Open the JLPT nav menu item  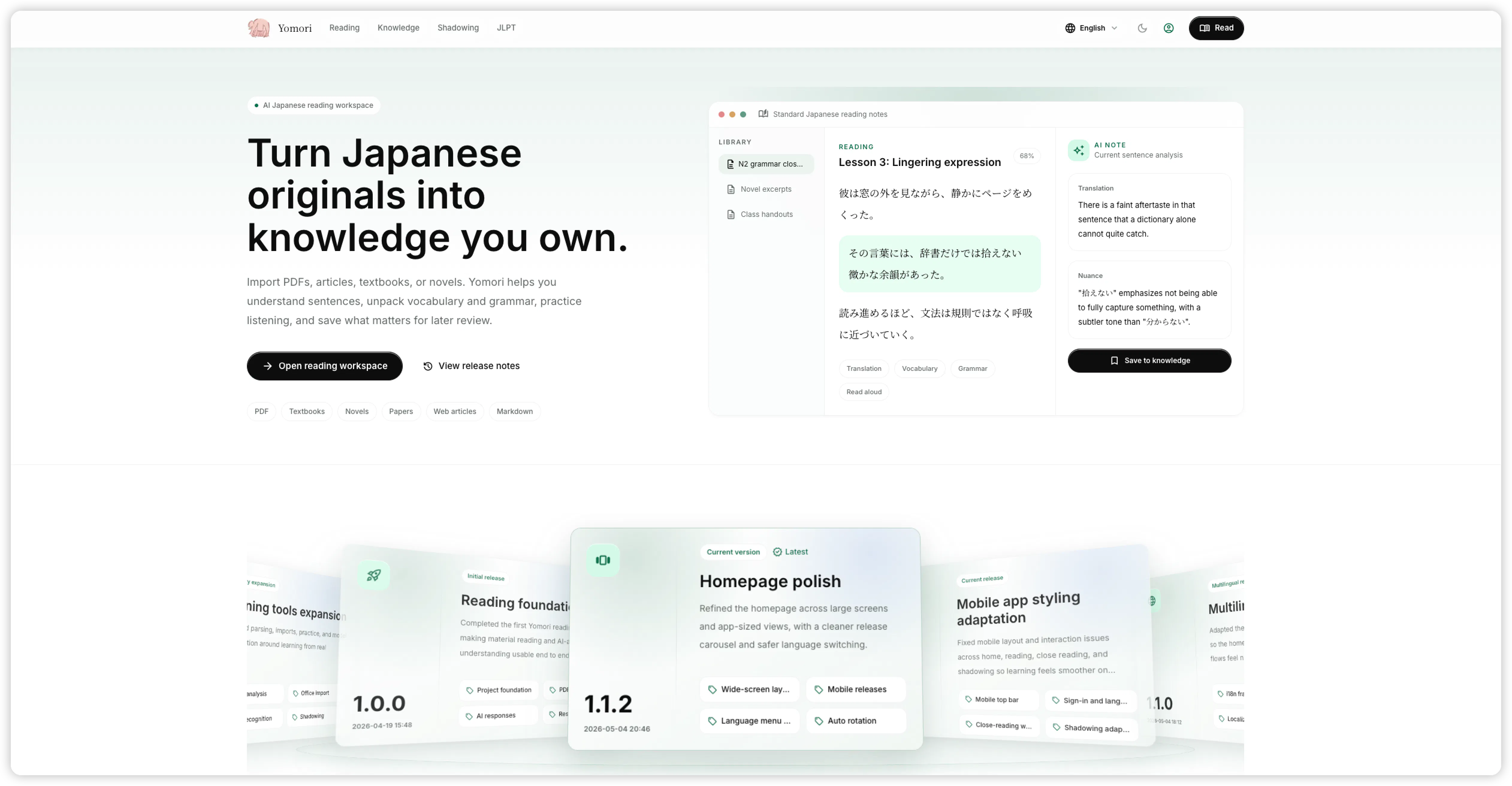pyautogui.click(x=506, y=28)
